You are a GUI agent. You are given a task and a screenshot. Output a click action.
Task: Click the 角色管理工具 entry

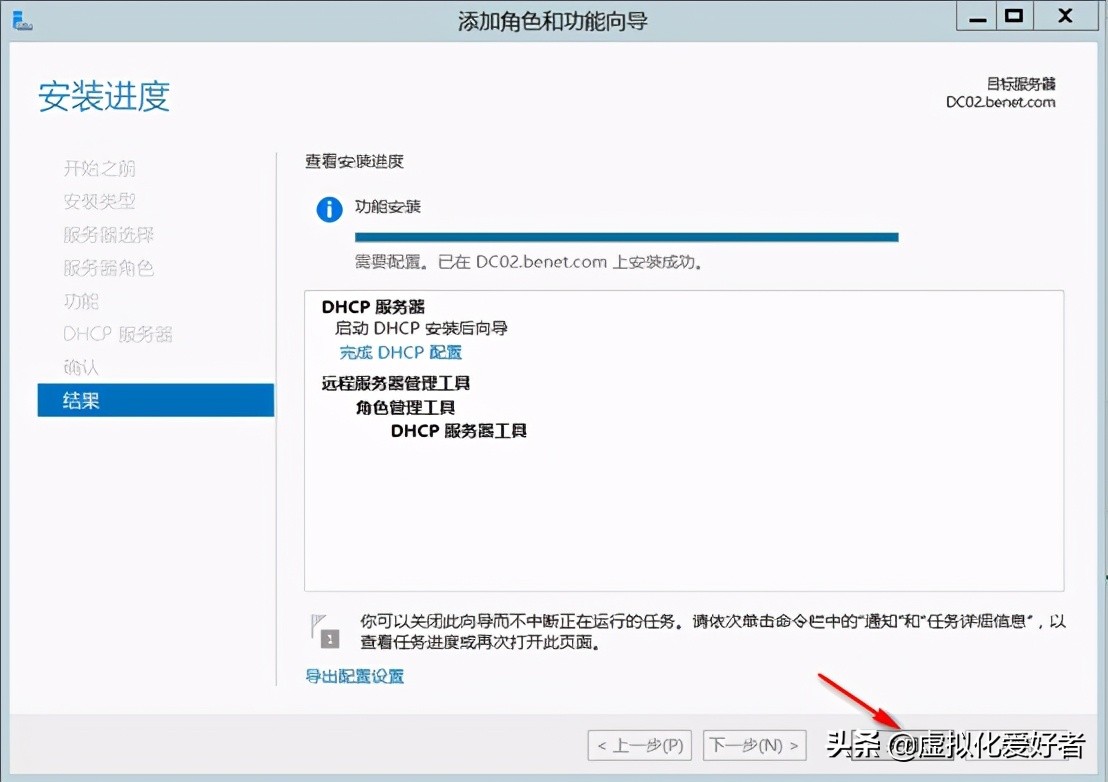(406, 407)
